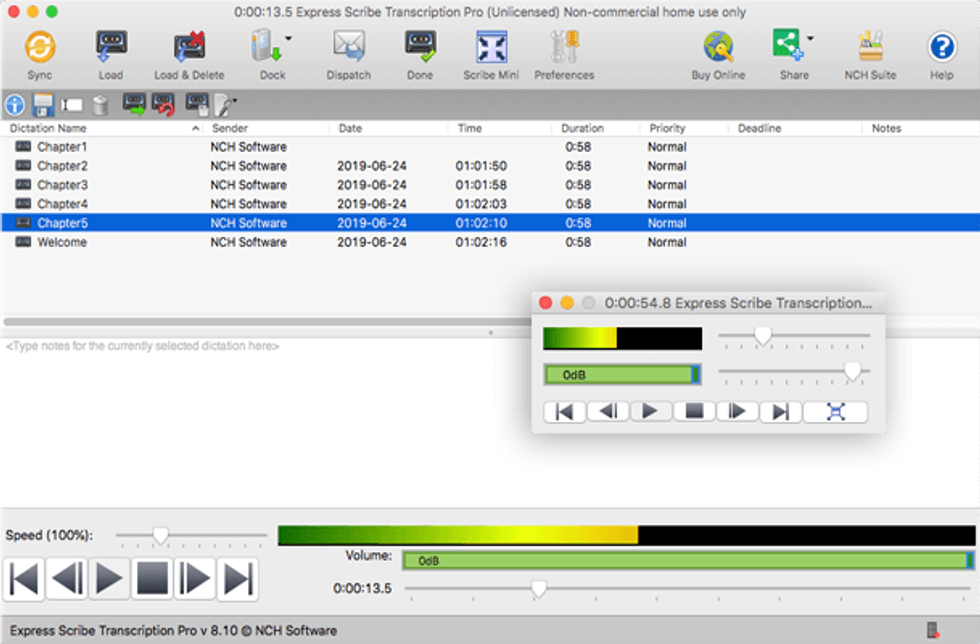Click the Help icon
980x644 pixels.
941,47
